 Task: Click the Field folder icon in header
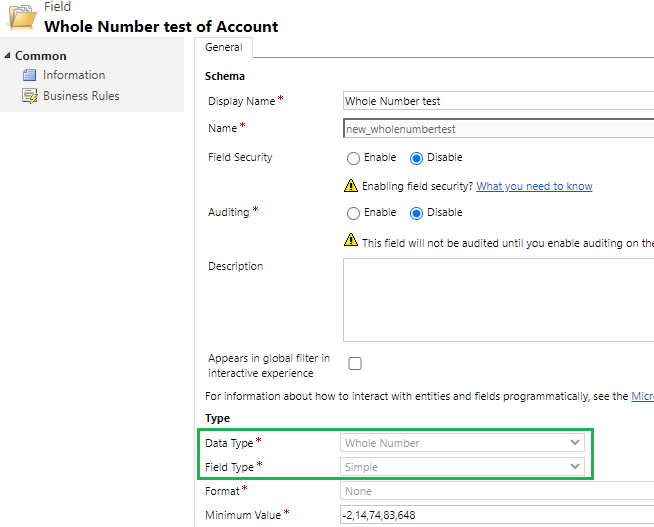pos(23,17)
